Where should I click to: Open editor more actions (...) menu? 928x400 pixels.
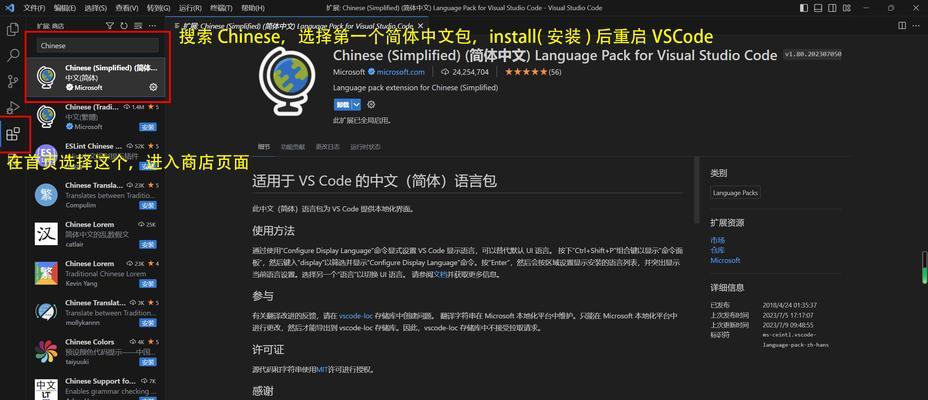918,25
